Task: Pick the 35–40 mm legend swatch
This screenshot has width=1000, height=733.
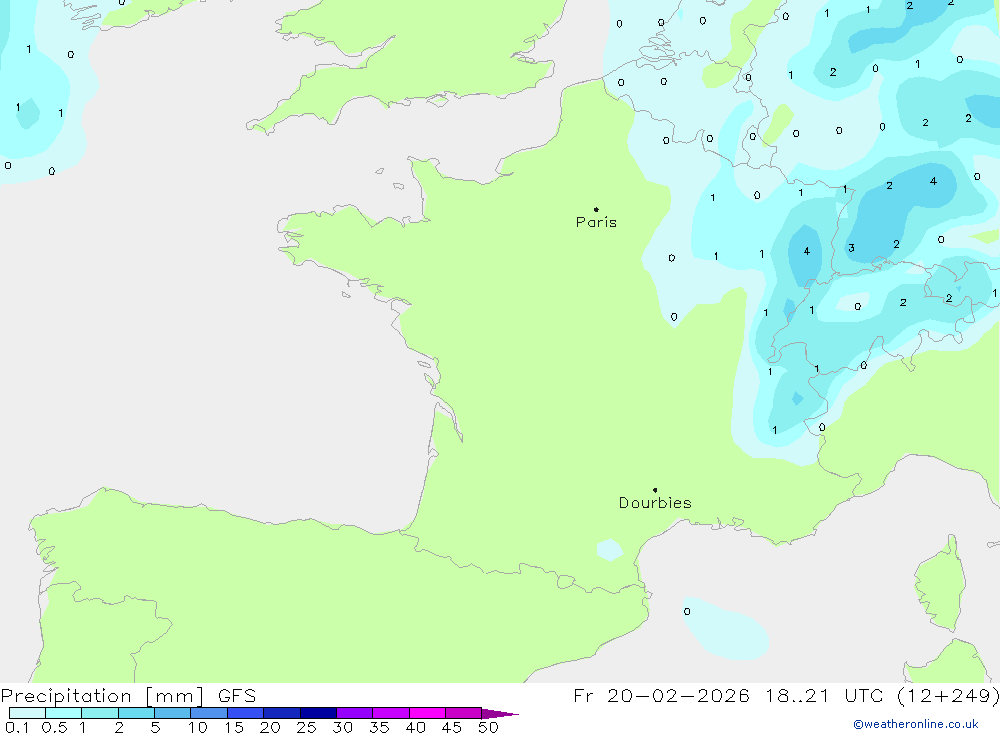Action: pos(391,713)
